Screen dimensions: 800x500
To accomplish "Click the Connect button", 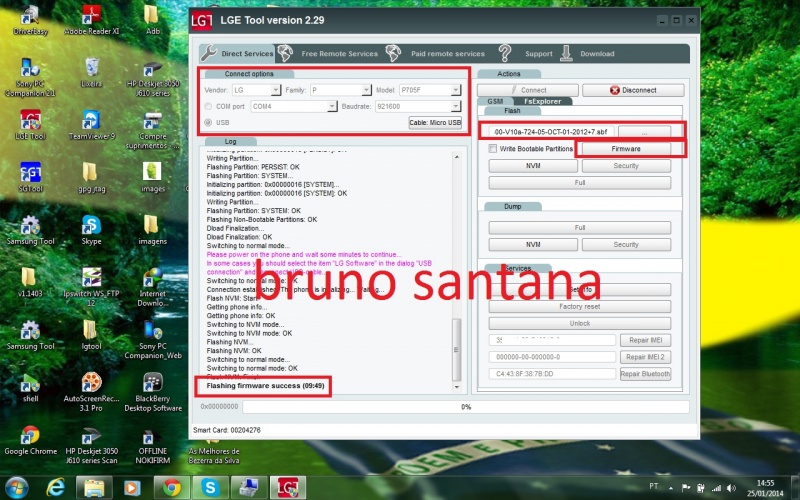I will point(528,90).
